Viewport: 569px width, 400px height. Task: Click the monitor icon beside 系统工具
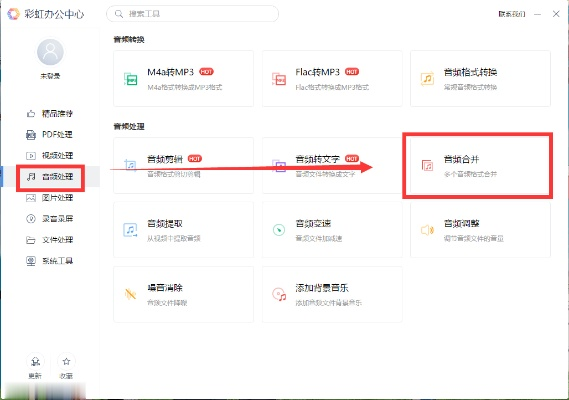point(31,261)
